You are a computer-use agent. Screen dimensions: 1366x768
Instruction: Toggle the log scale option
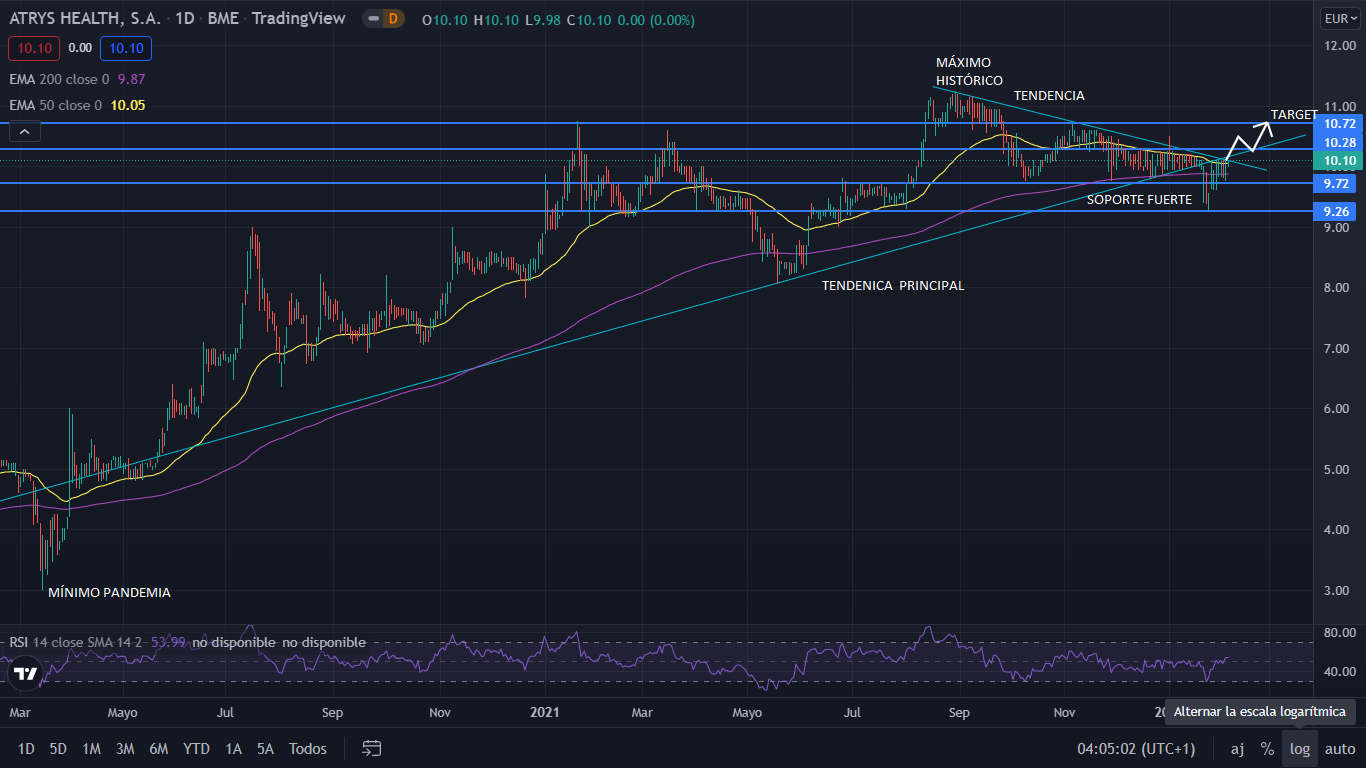tap(1299, 748)
